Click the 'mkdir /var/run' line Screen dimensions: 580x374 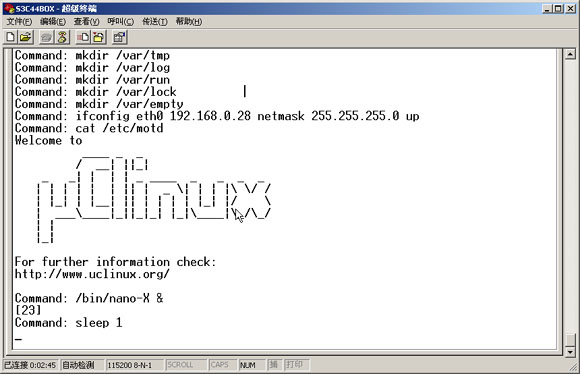tap(92, 80)
